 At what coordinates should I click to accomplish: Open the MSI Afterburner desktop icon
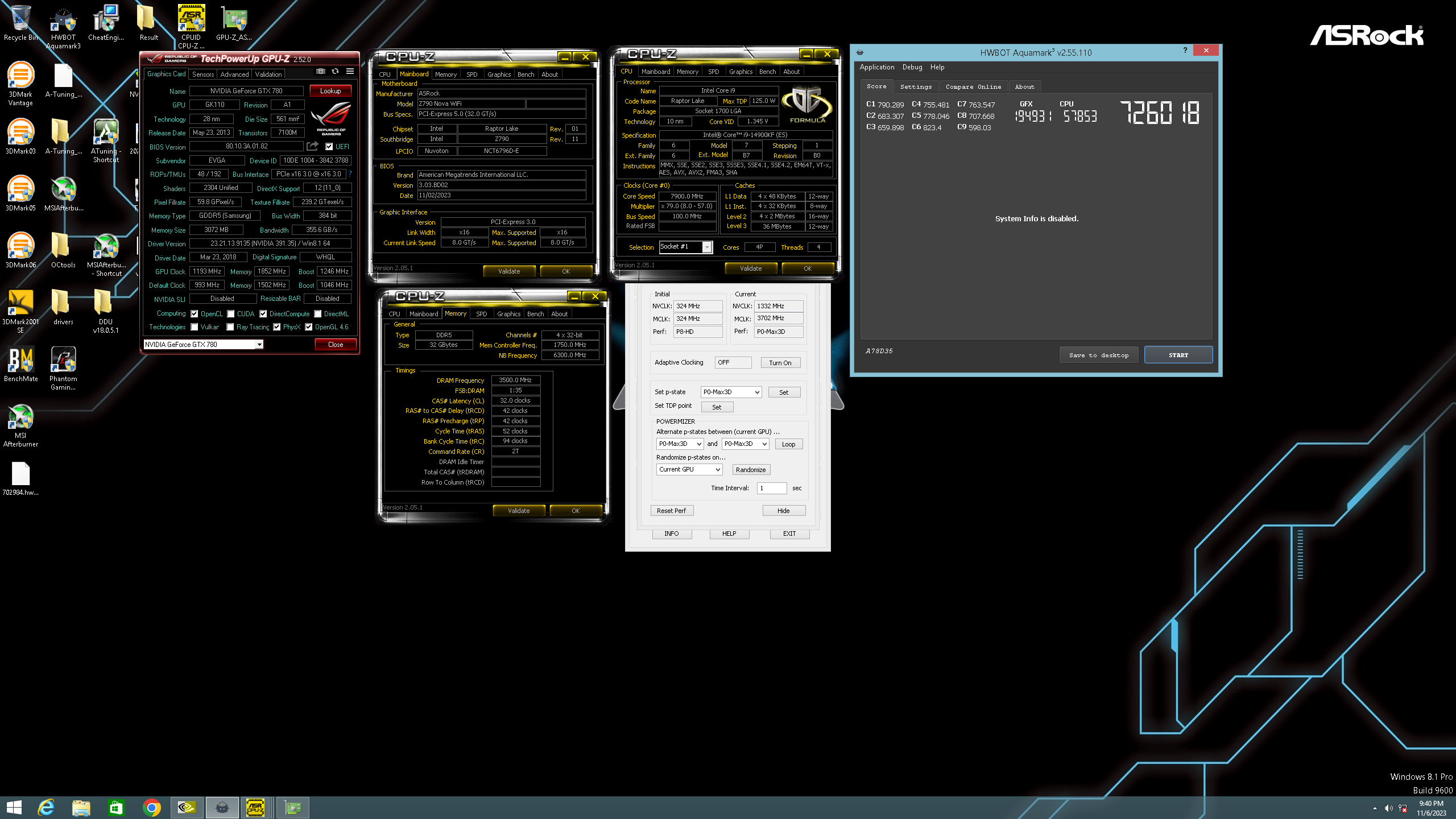pyautogui.click(x=20, y=425)
